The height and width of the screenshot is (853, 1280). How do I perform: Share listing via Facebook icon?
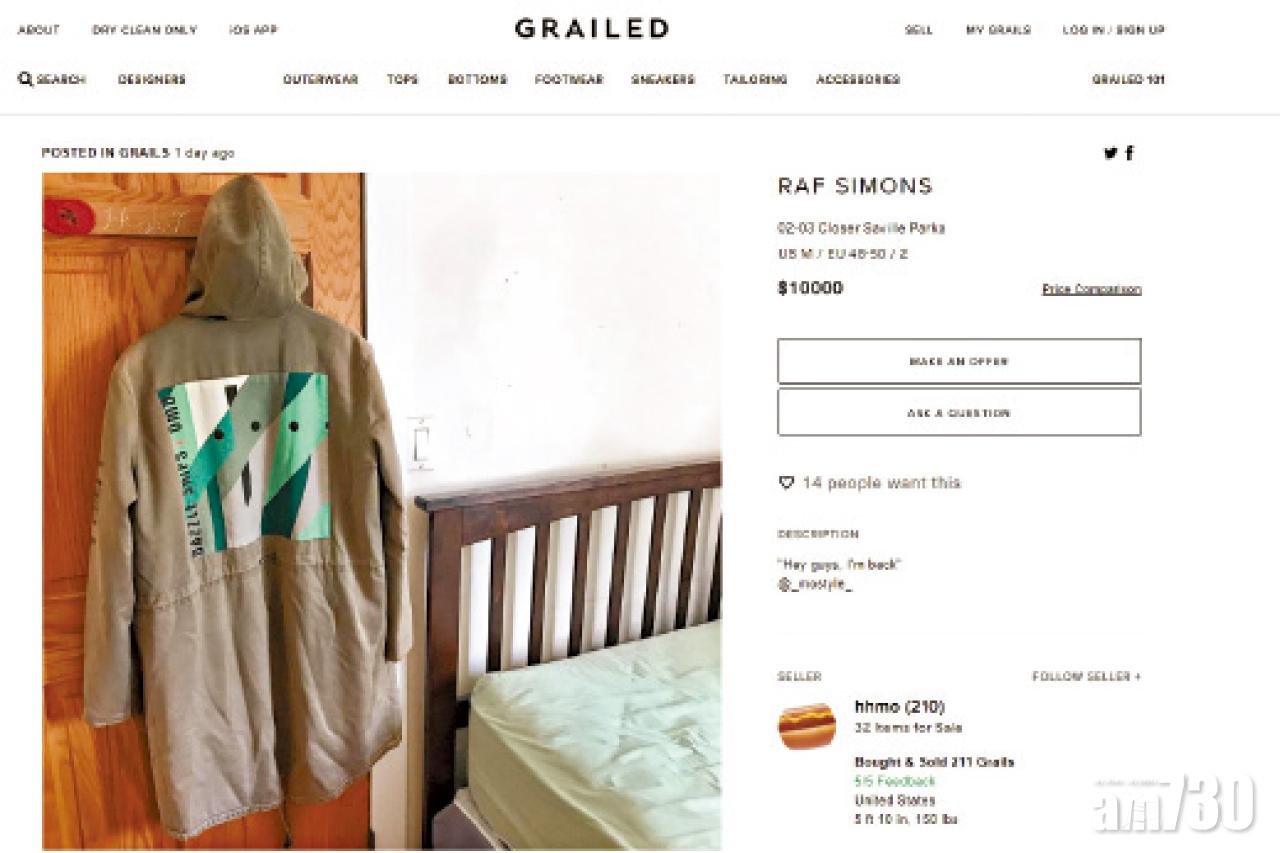(1130, 153)
